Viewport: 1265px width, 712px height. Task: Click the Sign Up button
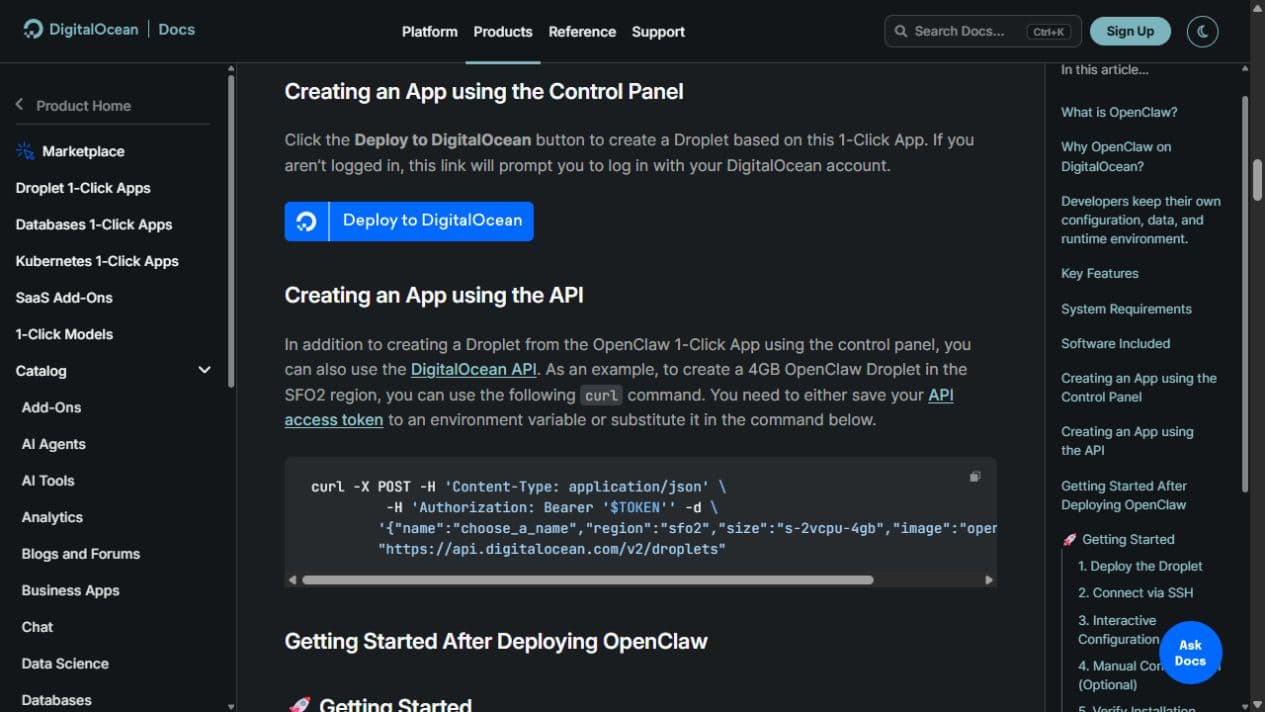pos(1130,31)
